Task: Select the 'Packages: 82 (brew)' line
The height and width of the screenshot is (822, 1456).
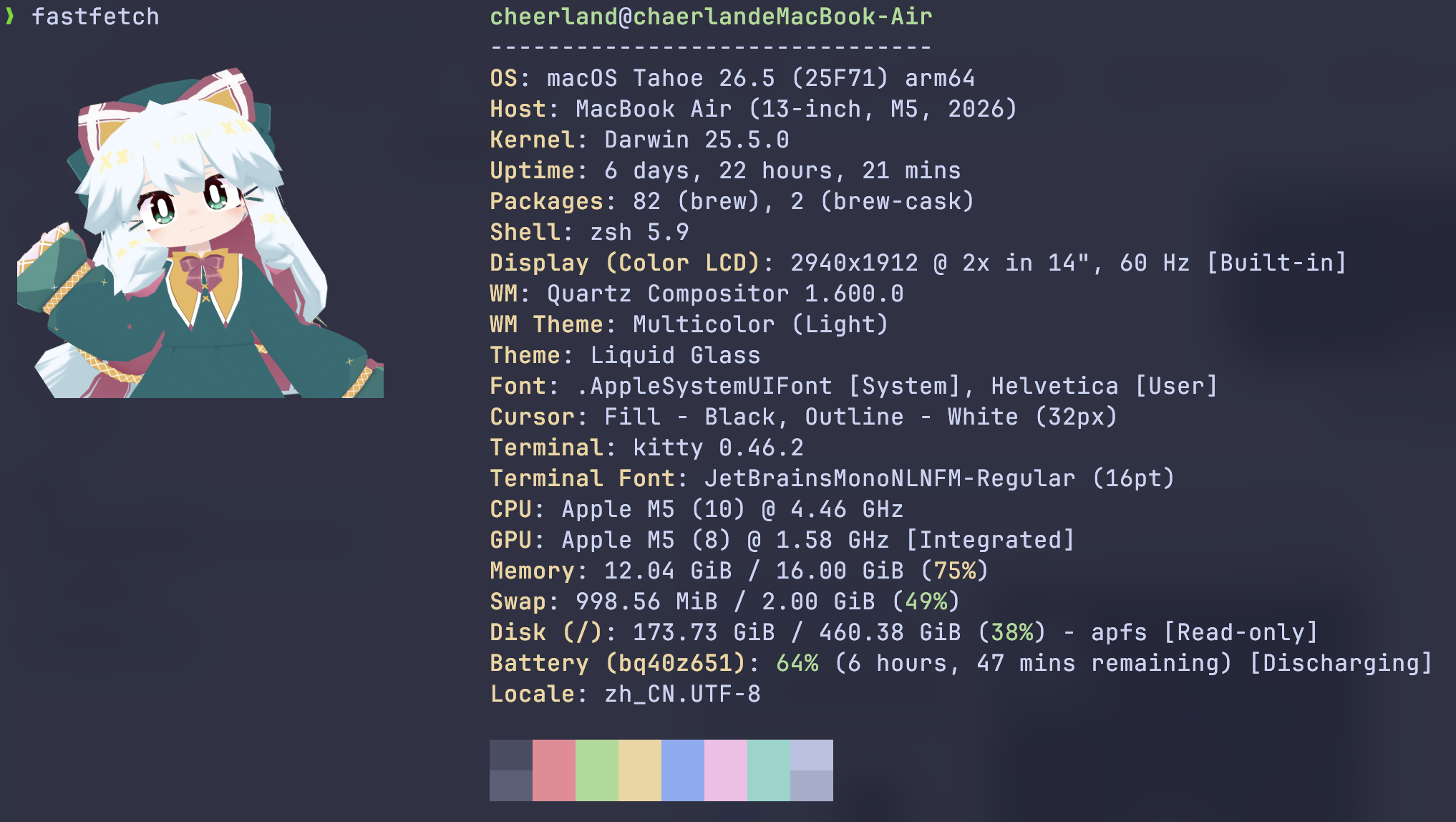Action: click(x=732, y=201)
